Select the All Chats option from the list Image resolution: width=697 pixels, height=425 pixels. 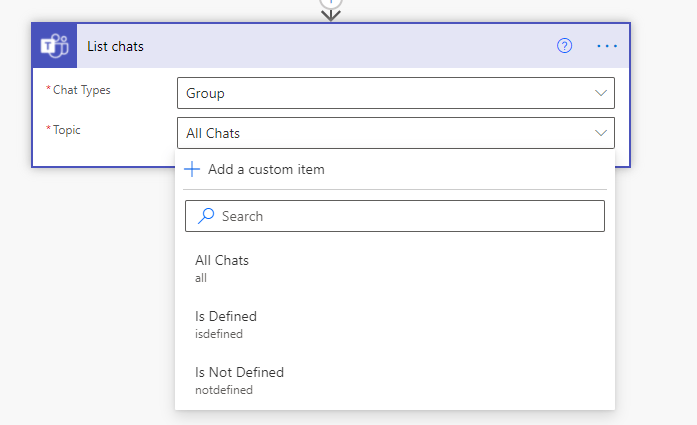[x=222, y=261]
